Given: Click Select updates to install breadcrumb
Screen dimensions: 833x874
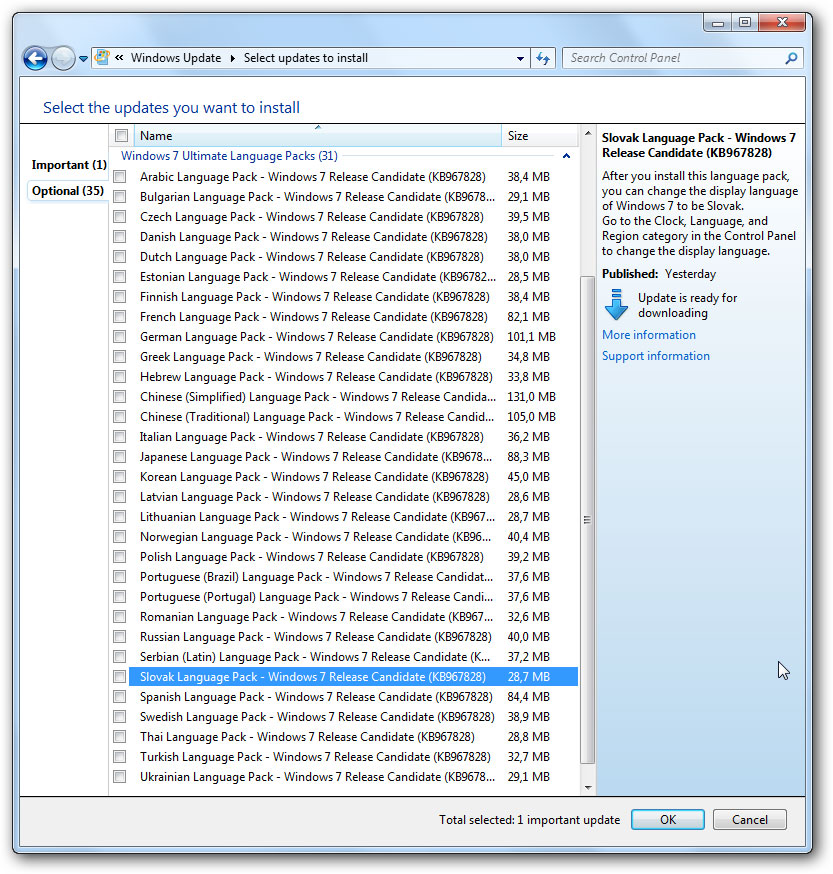Looking at the screenshot, I should (x=306, y=58).
